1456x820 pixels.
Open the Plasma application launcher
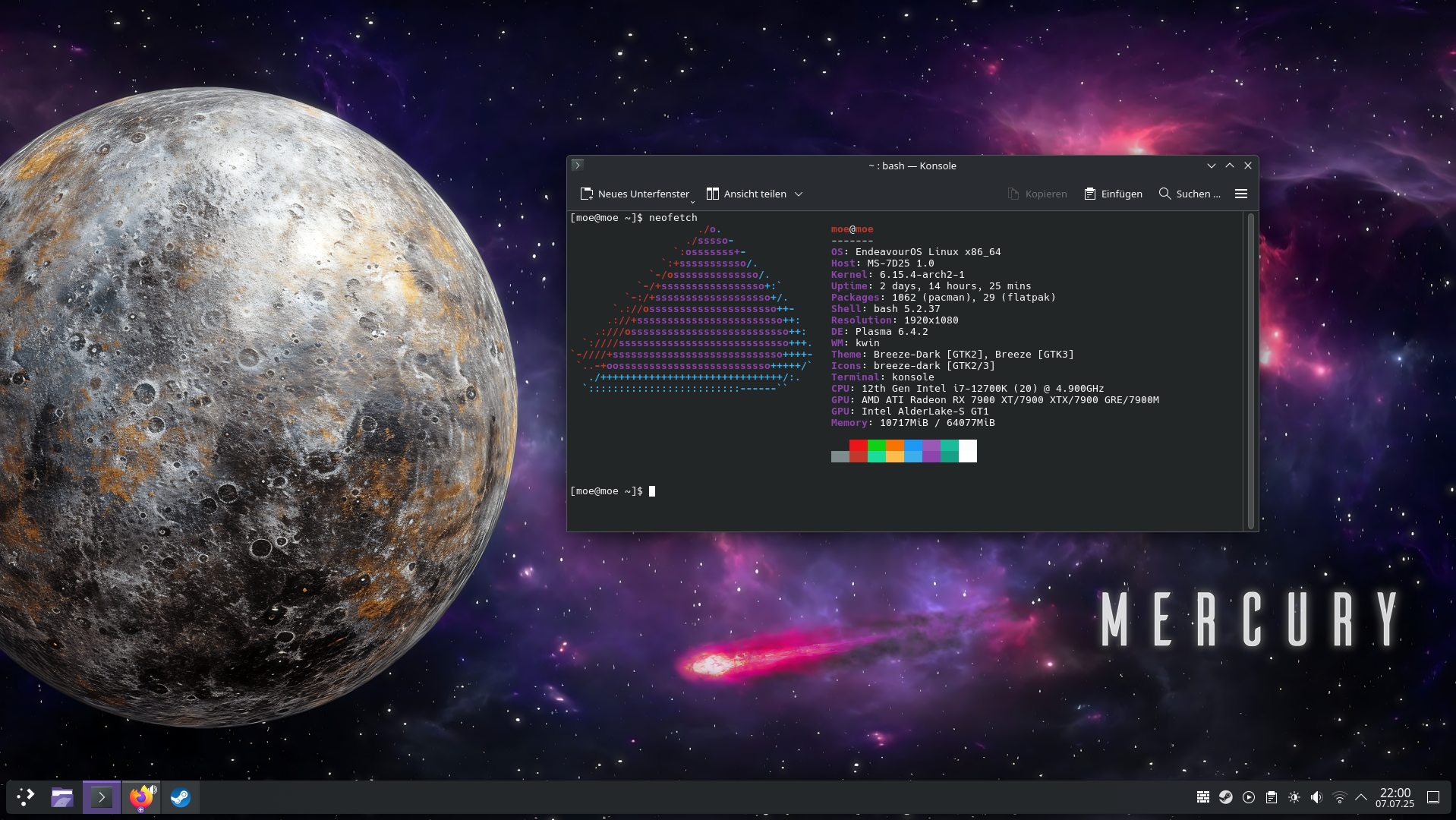26,797
